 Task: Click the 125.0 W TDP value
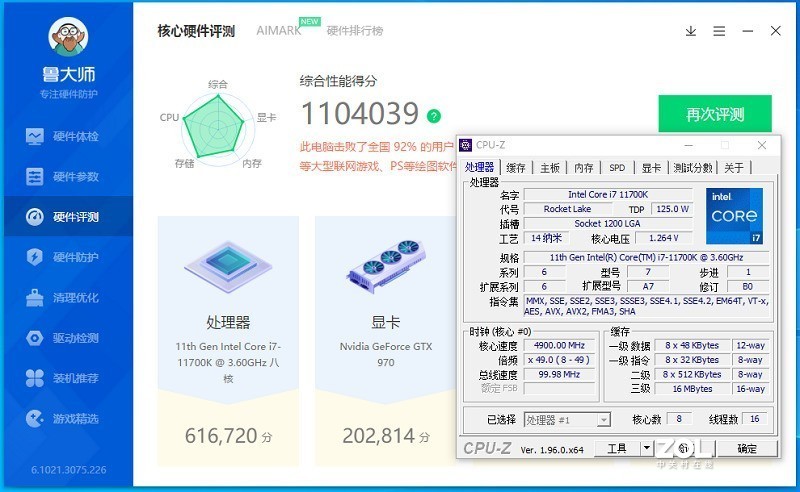click(672, 209)
